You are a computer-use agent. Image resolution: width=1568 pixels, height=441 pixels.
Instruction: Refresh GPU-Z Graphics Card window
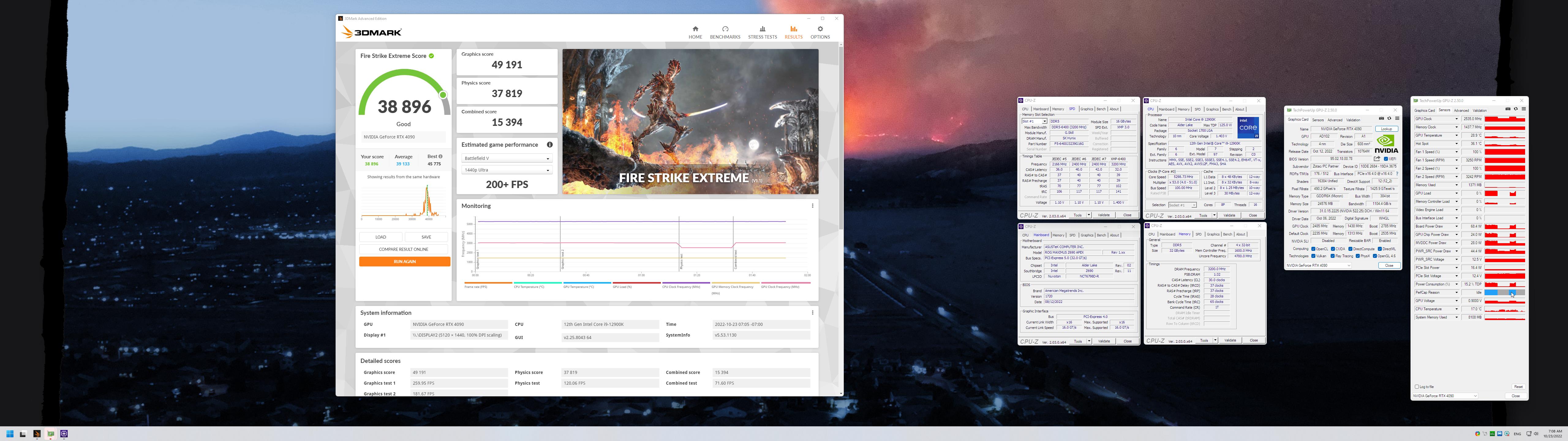pos(1389,118)
